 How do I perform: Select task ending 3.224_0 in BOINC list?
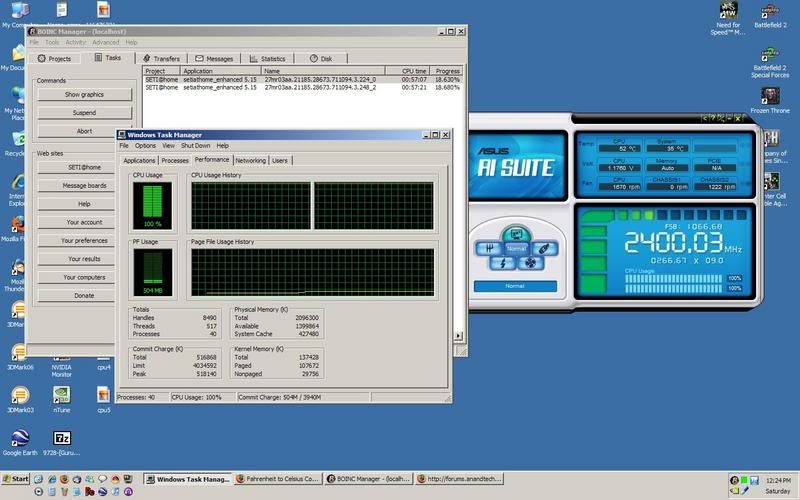[303, 80]
